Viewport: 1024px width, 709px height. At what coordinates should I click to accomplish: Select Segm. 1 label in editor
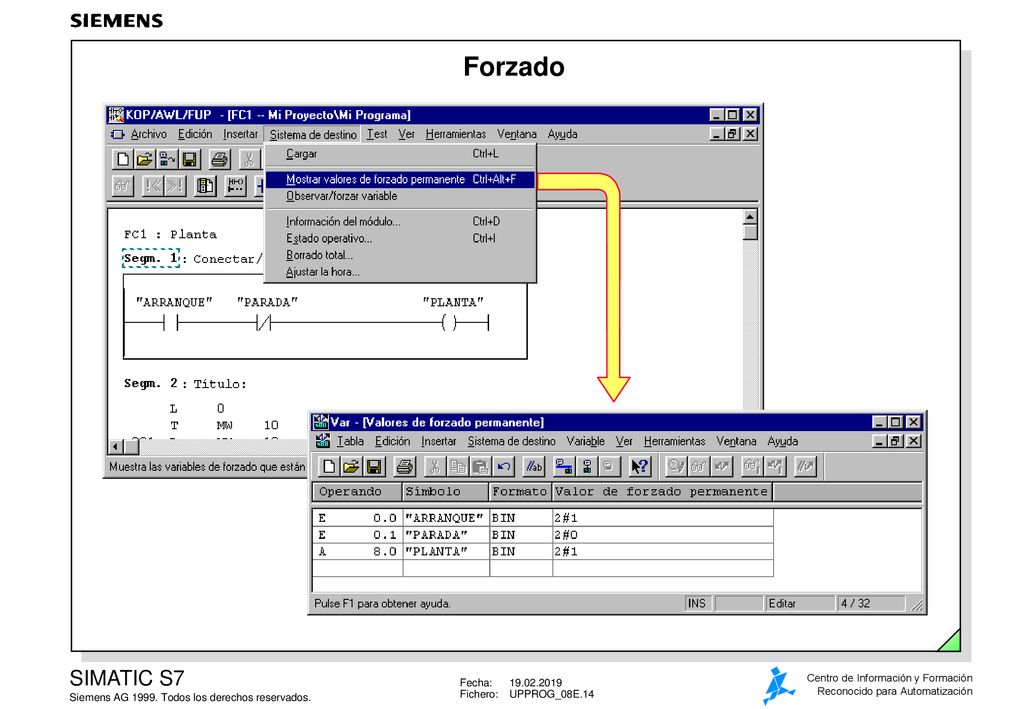pos(151,259)
